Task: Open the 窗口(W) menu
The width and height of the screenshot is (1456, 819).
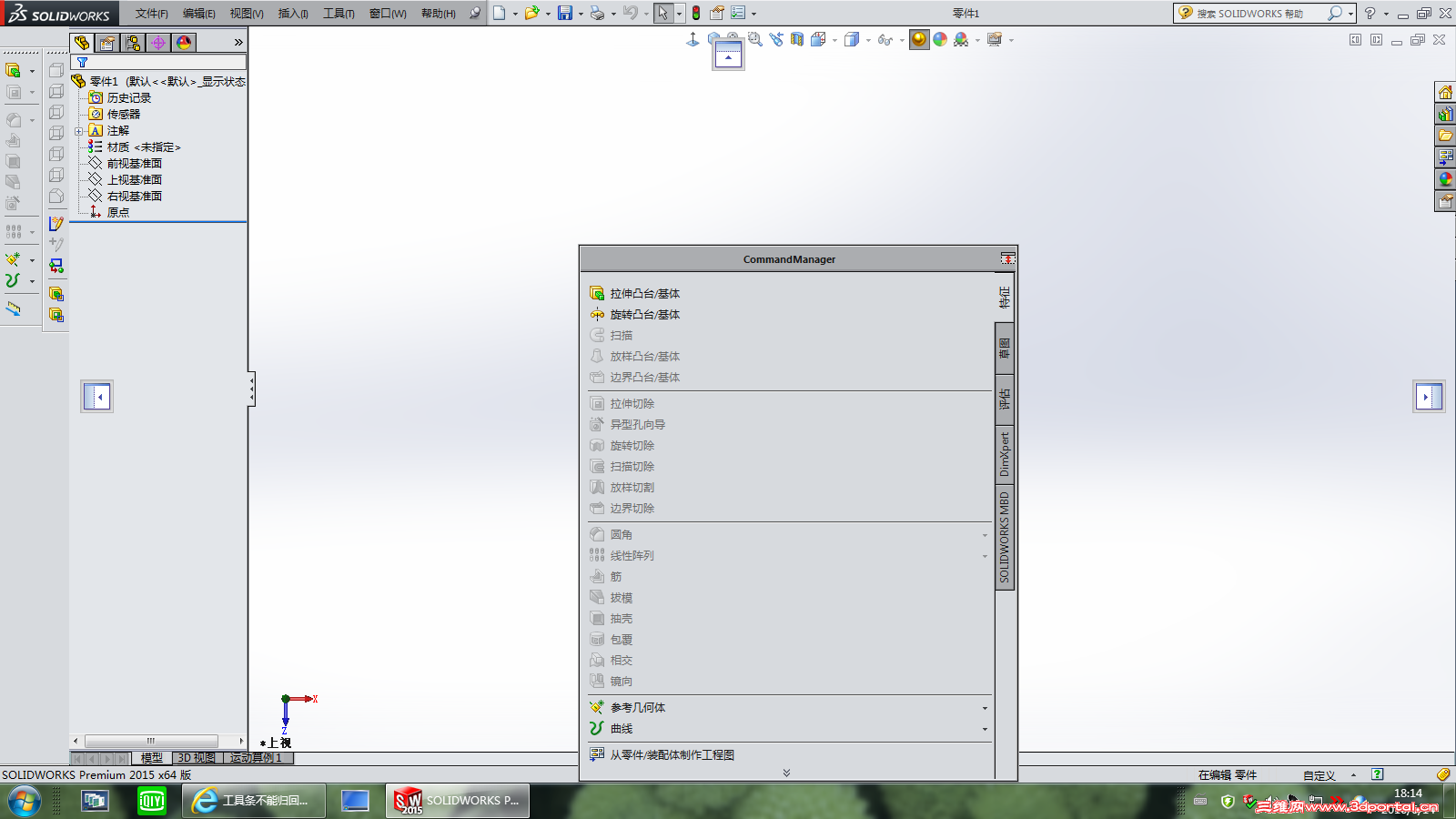Action: pyautogui.click(x=388, y=14)
